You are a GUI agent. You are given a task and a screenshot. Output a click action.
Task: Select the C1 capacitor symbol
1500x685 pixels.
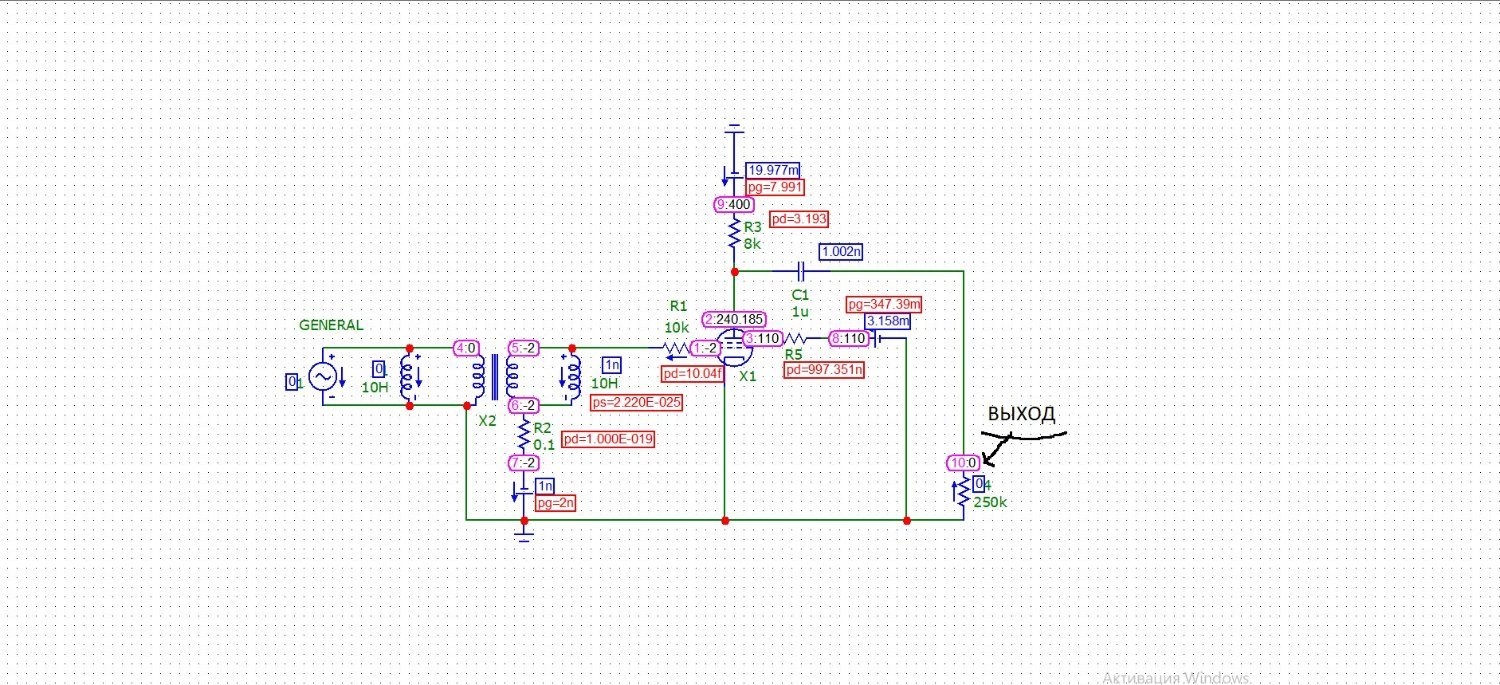(801, 271)
